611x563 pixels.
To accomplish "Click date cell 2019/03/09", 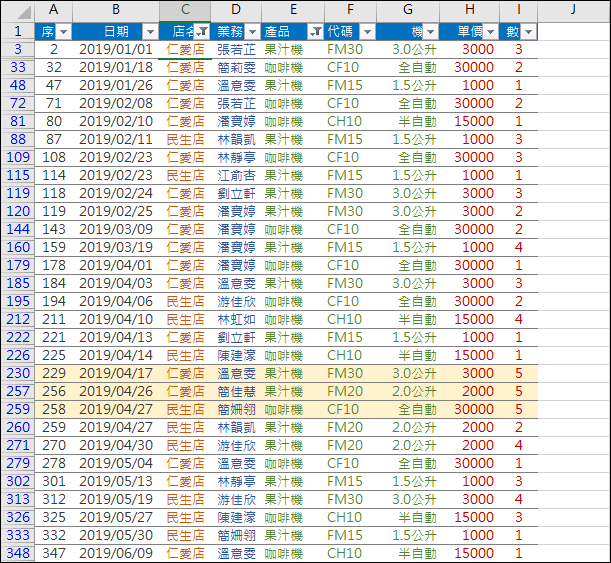I will point(116,229).
